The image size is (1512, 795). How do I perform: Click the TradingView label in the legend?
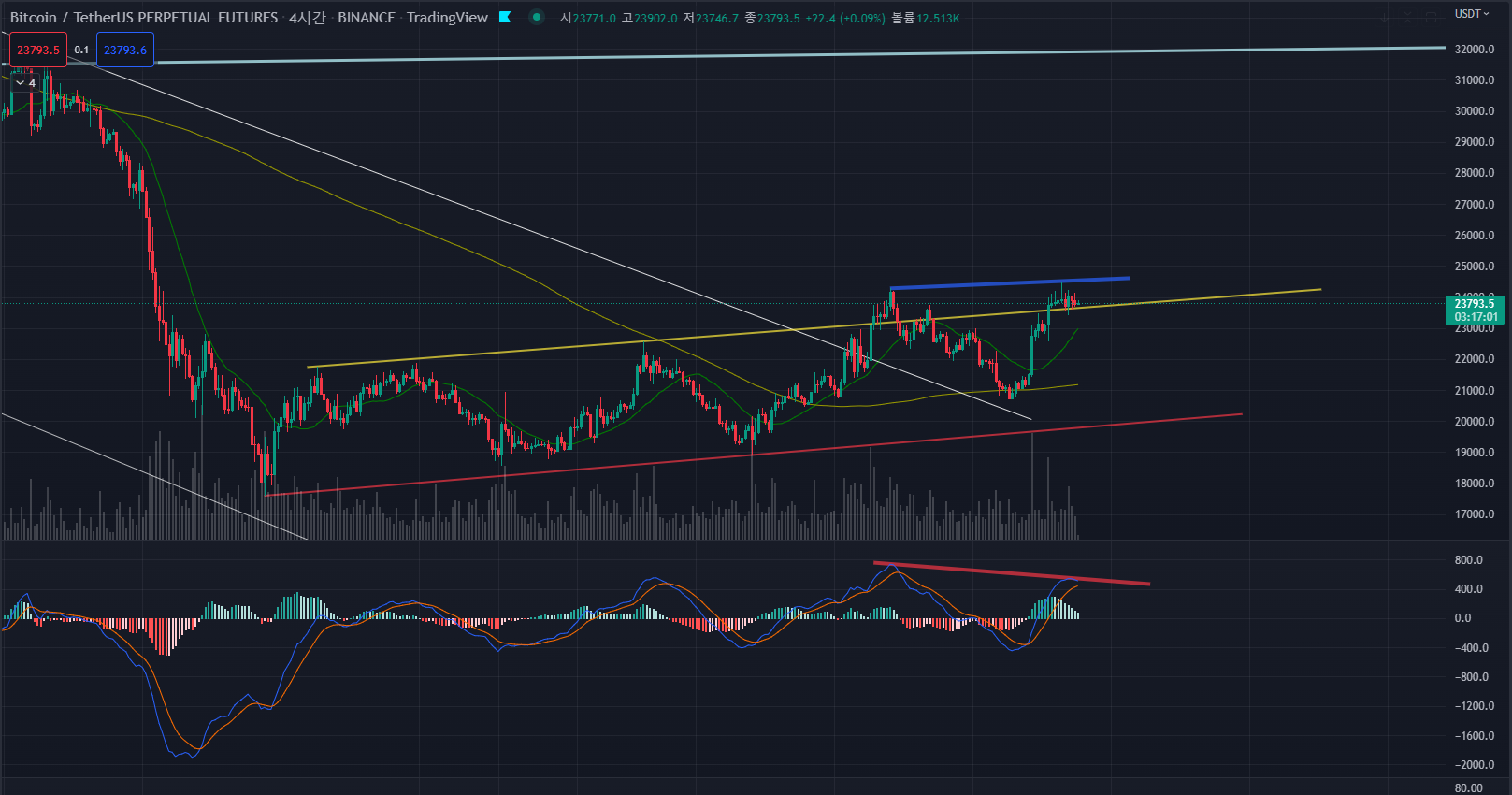point(447,18)
